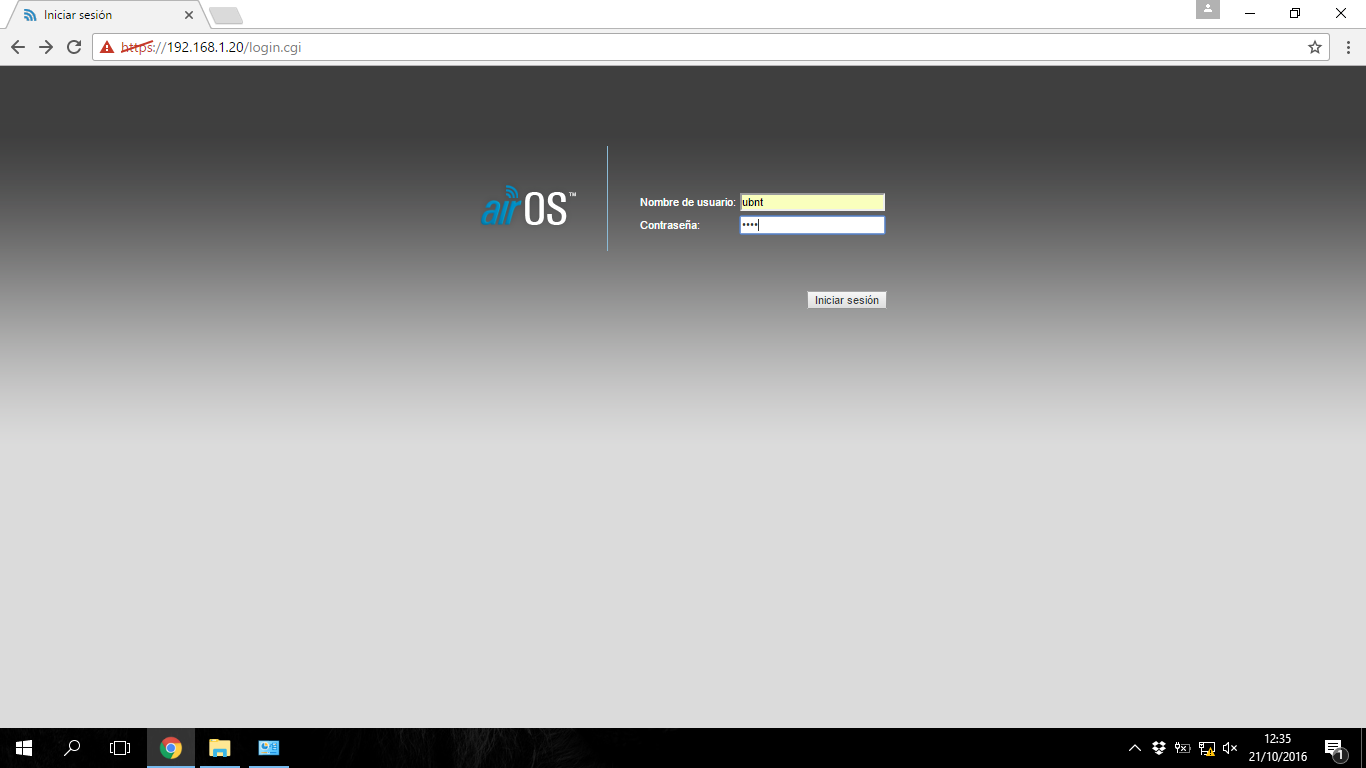Open the Action Center notifications icon
1366x768 pixels.
click(x=1334, y=748)
